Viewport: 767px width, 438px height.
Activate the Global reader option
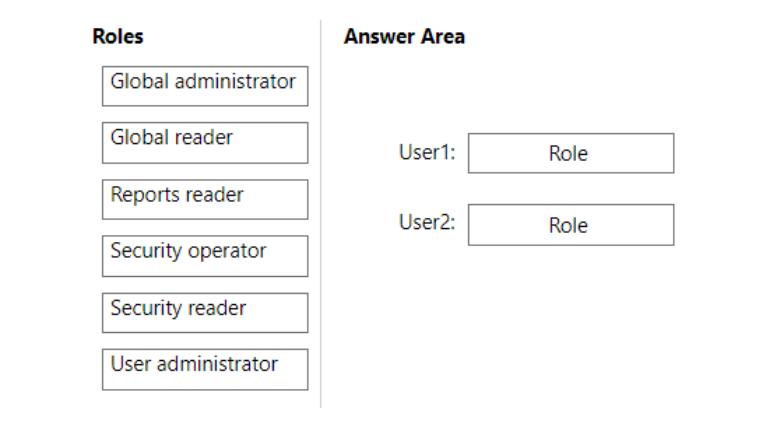coord(205,142)
